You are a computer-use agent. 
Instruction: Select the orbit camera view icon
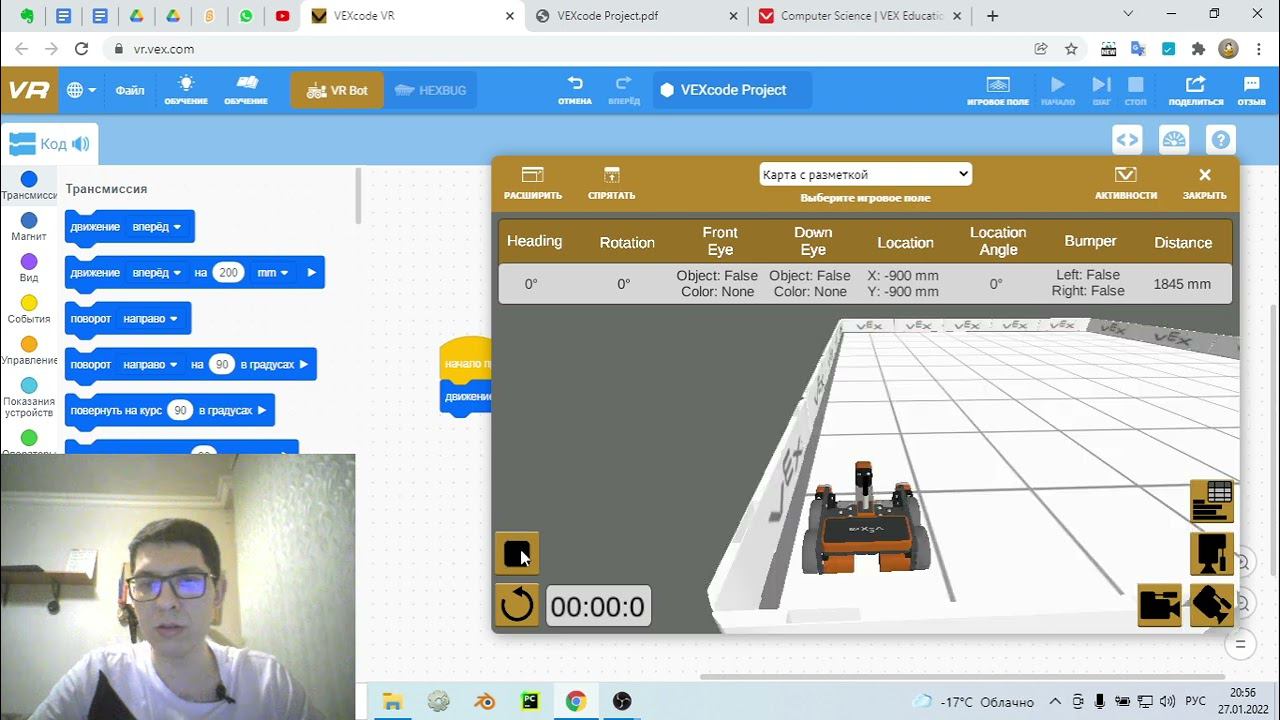tap(1211, 606)
